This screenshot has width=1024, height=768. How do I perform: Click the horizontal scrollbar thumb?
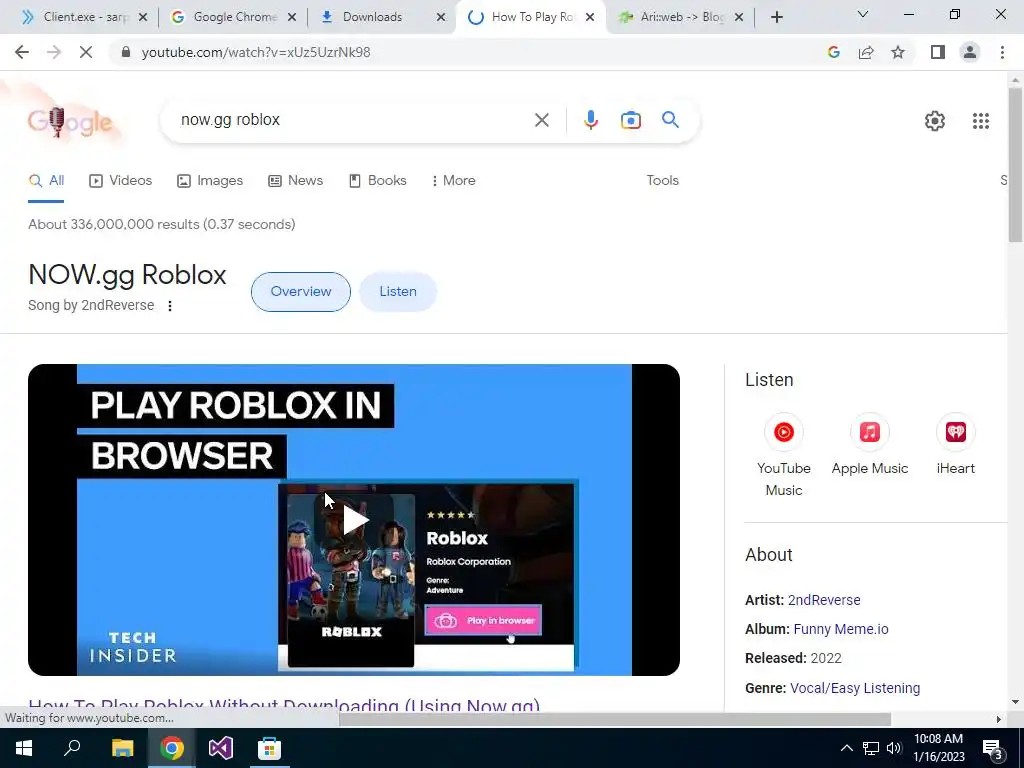[x=615, y=719]
